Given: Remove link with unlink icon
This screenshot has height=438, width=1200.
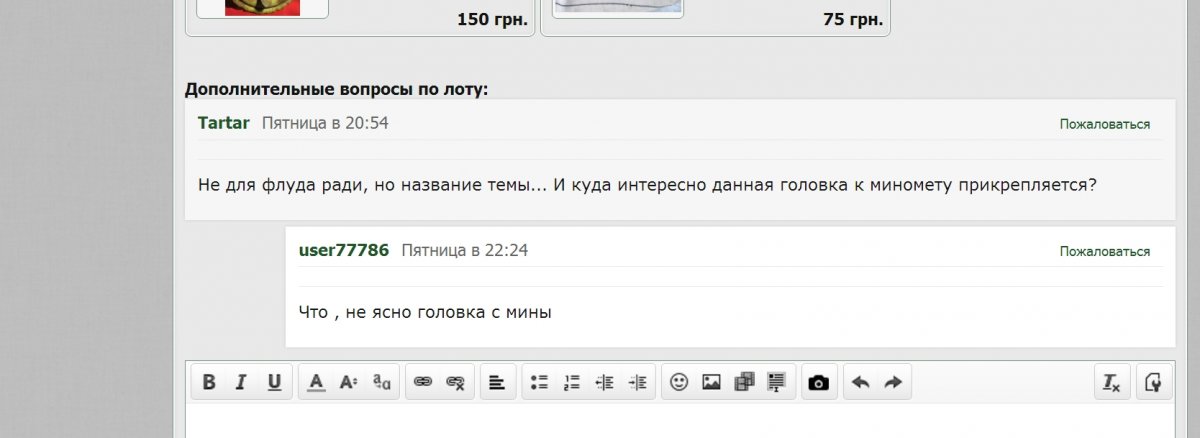Looking at the screenshot, I should pyautogui.click(x=456, y=382).
